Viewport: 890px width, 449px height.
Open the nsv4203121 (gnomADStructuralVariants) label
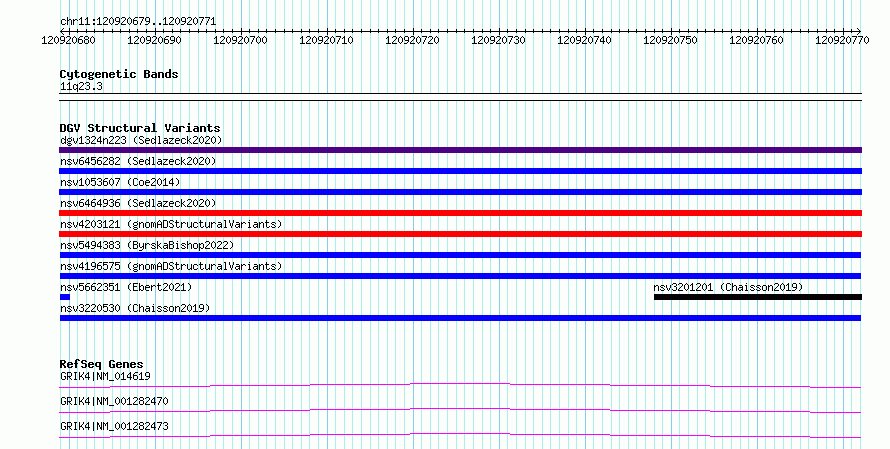coord(171,224)
